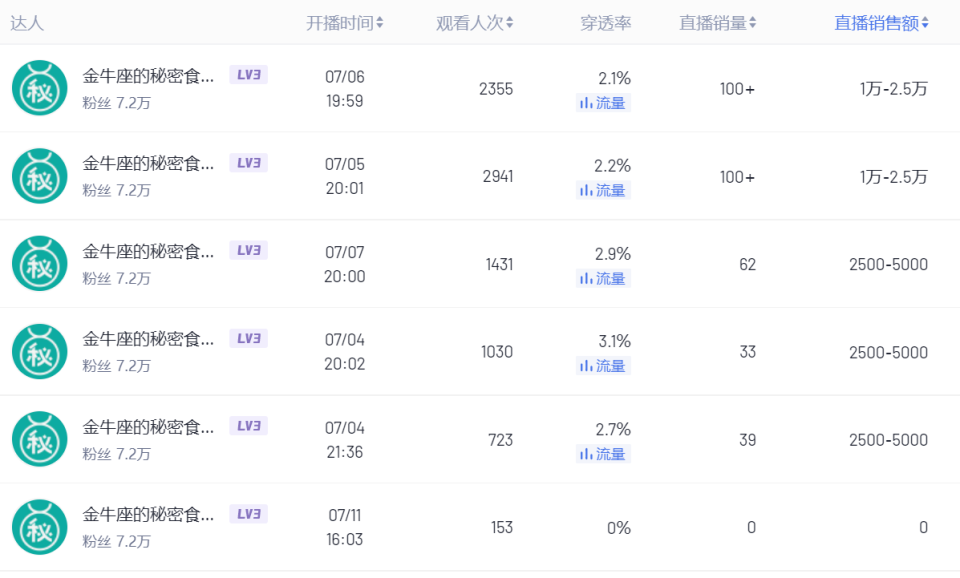Open streamer name in the 07/07 20:00 row
This screenshot has height=578, width=960.
[x=148, y=252]
